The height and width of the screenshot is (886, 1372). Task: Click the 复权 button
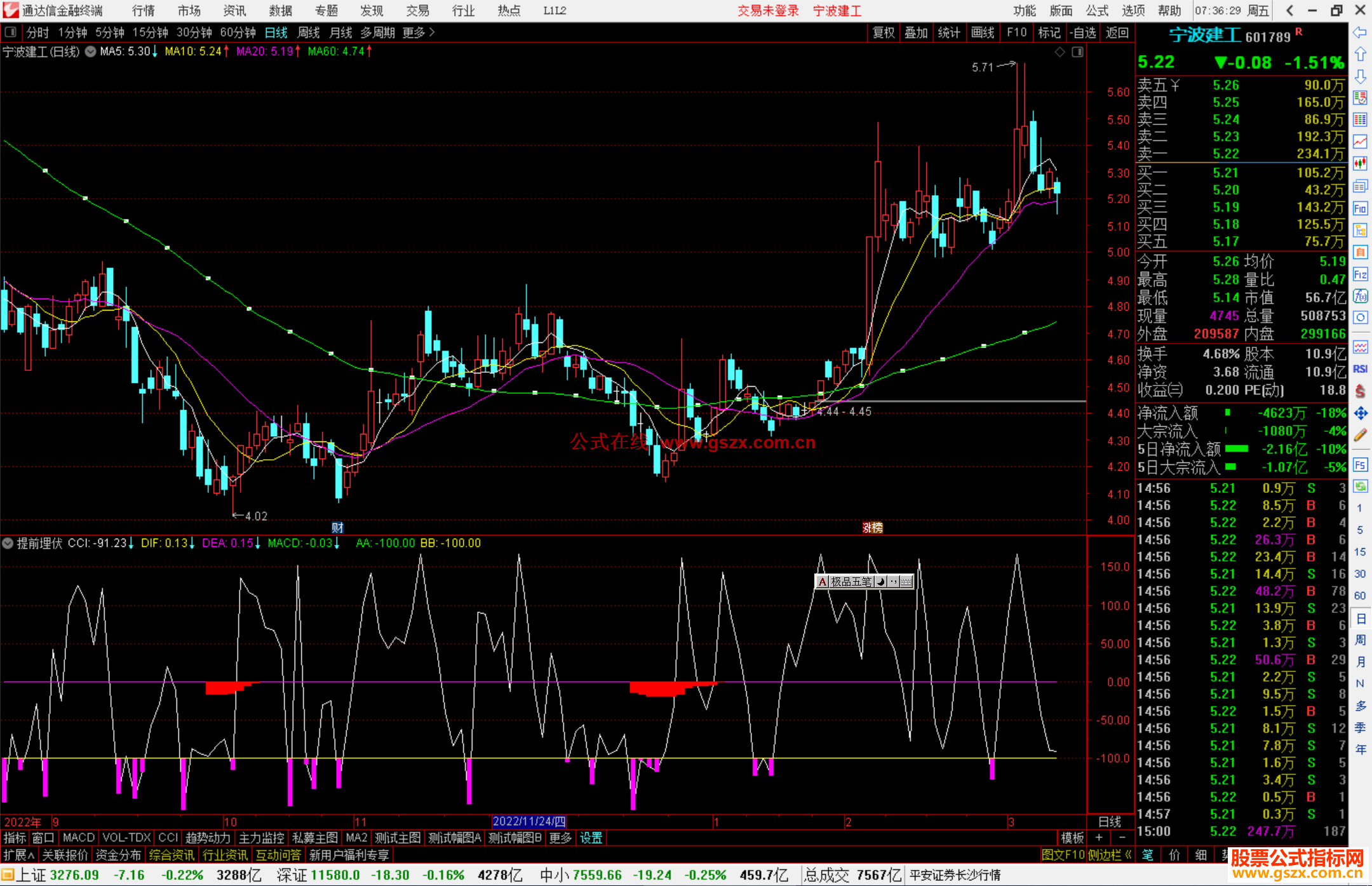tap(884, 32)
